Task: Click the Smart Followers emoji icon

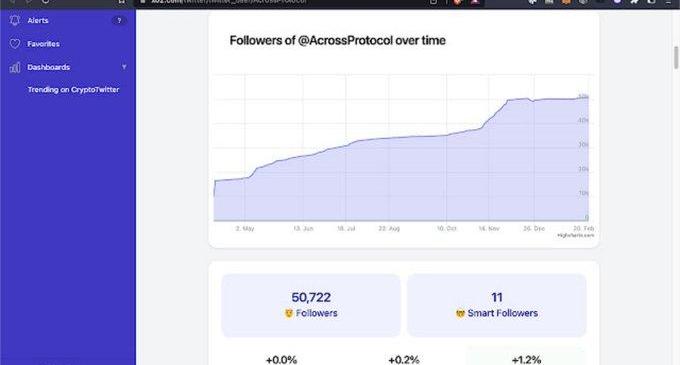Action: (460, 313)
